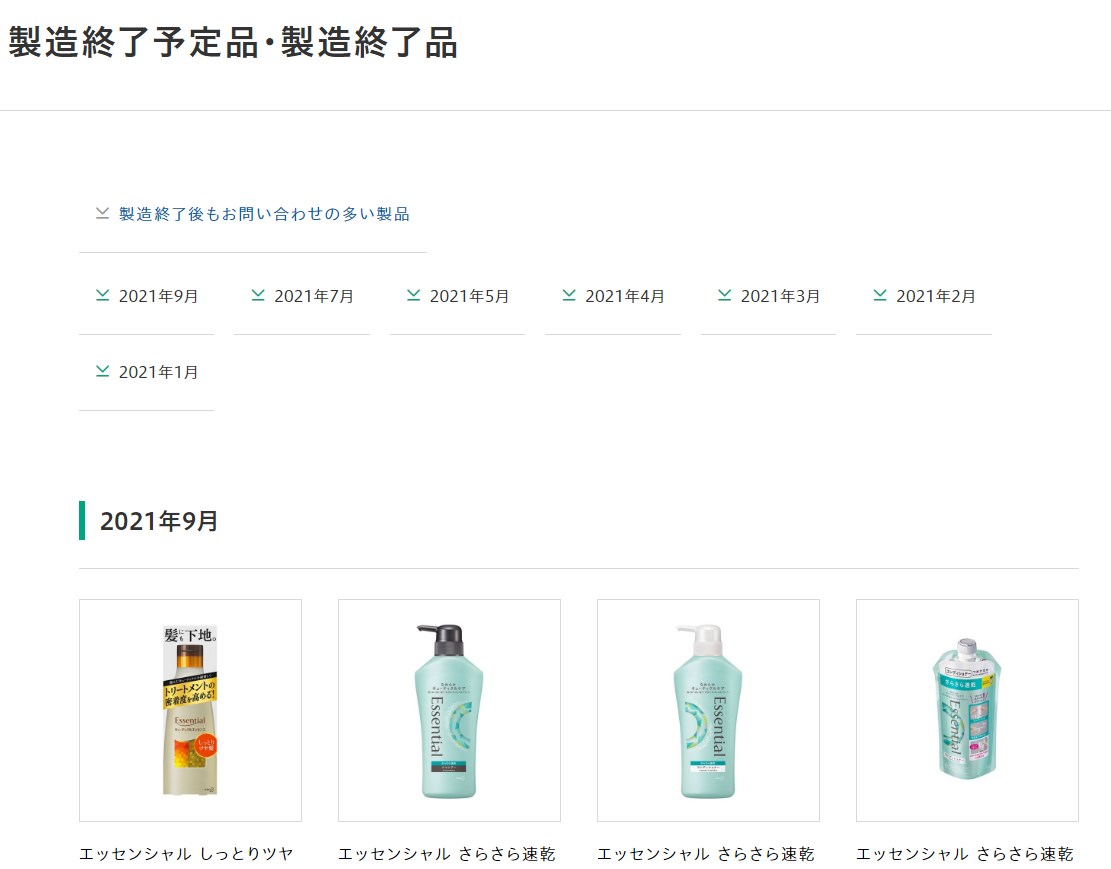Select the 2021年3月 navigation link text
Viewport: 1111px width, 869px height.
tap(780, 296)
